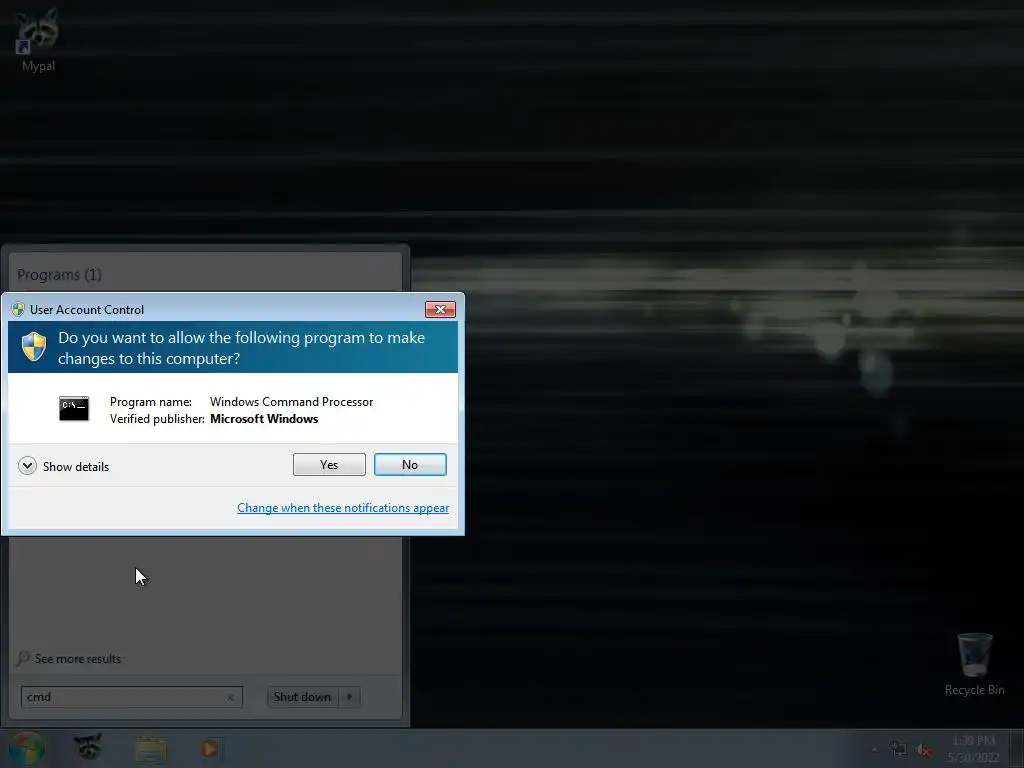Click the muted volume icon in the tray
Viewport: 1024px width, 768px height.
(x=923, y=750)
